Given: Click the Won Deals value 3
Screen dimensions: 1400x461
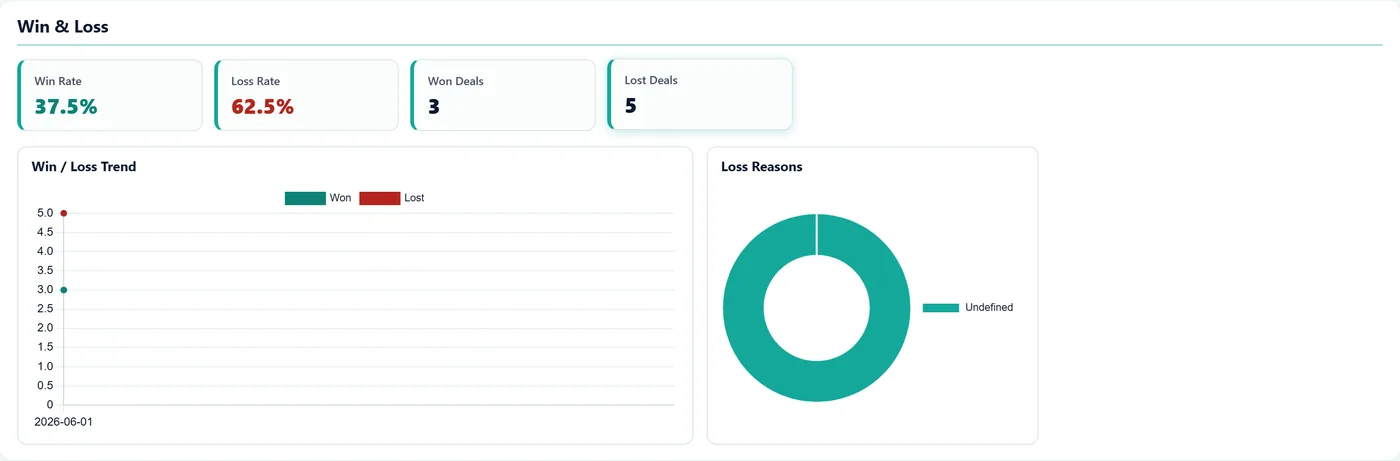Looking at the screenshot, I should (x=434, y=107).
